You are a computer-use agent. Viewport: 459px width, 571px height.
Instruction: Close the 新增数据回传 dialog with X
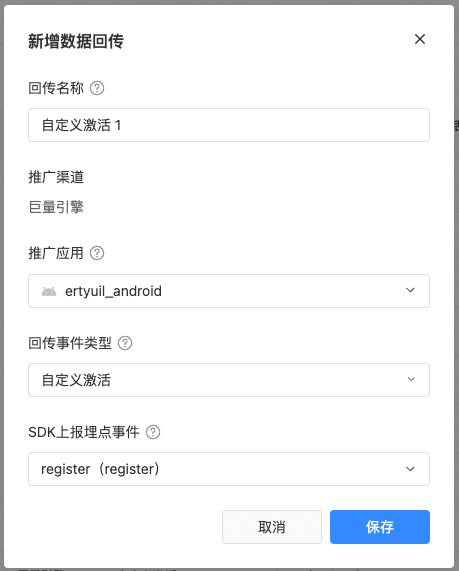[x=420, y=39]
